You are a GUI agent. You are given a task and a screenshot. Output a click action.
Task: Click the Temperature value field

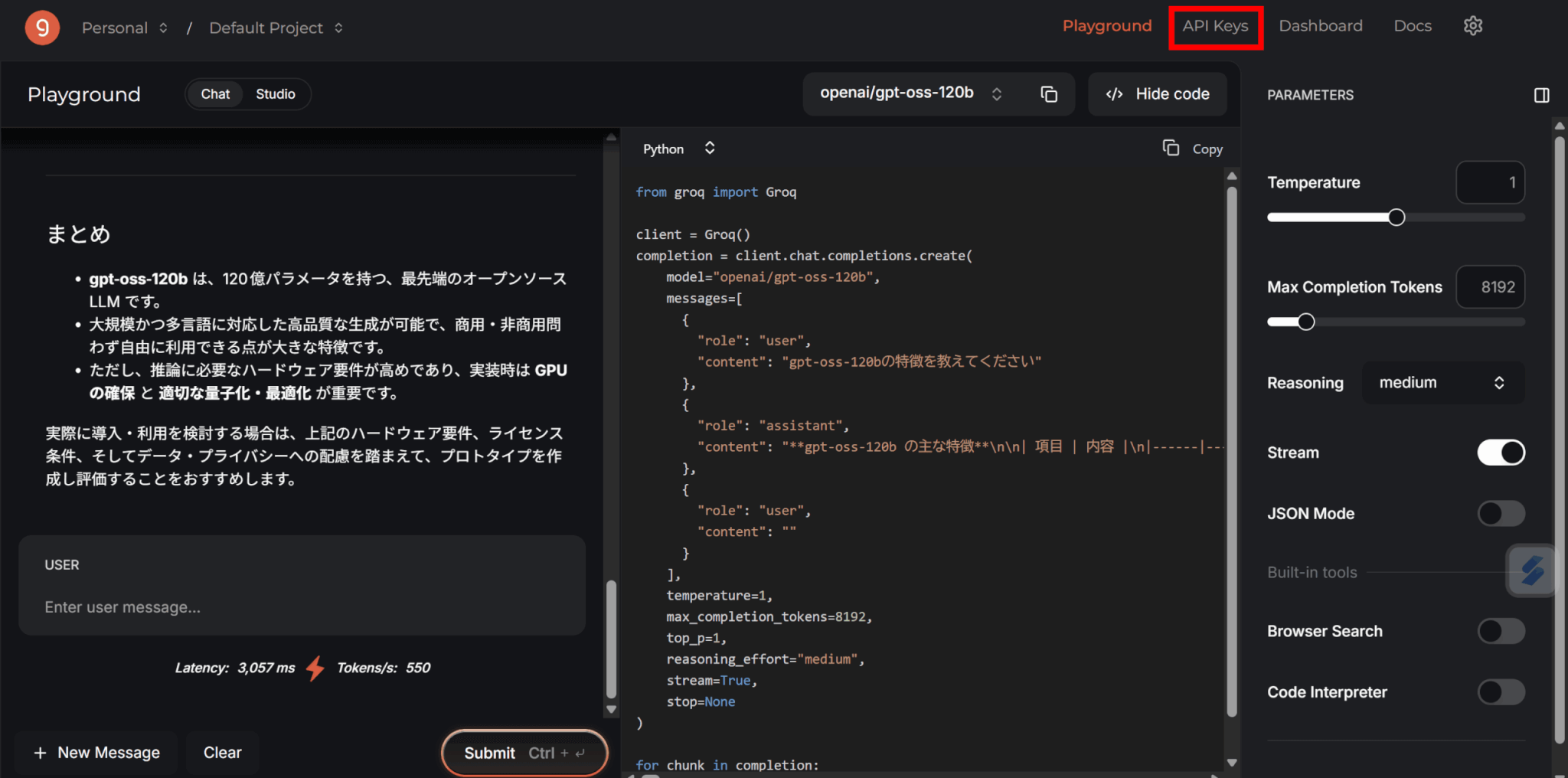[x=1490, y=182]
